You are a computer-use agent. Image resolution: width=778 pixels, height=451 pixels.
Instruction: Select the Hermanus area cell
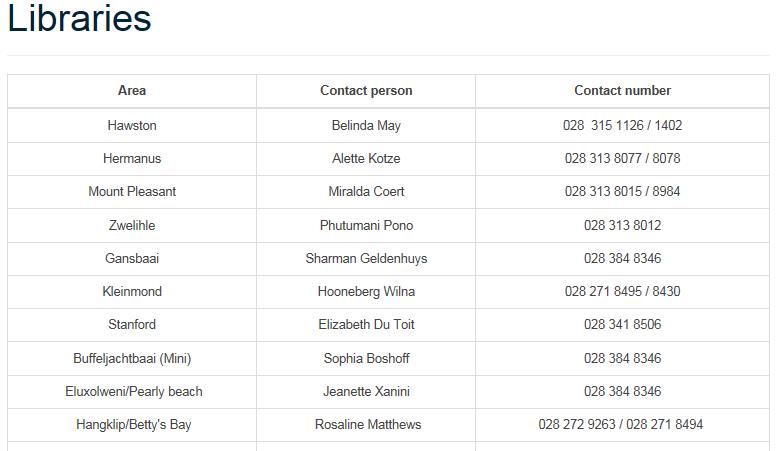(x=132, y=159)
